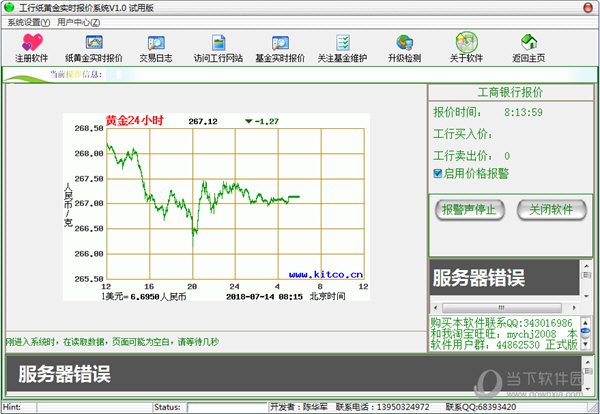Image resolution: width=600 pixels, height=414 pixels.
Task: Click 购买本软件联系QQ contact text
Action: 501,322
